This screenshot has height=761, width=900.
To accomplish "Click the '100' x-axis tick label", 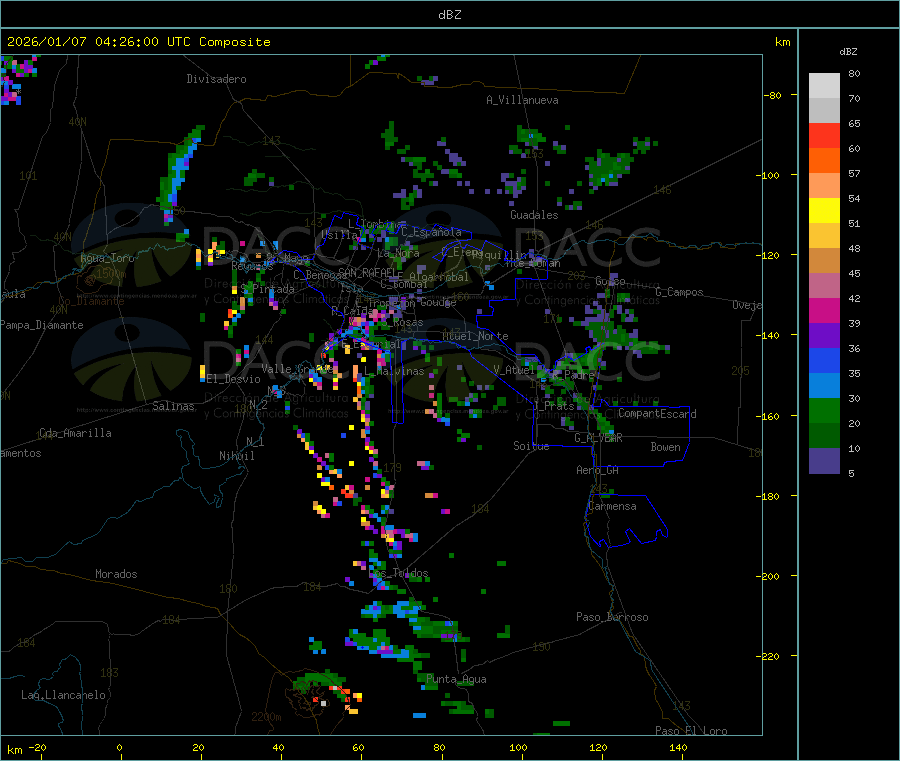I will click(518, 748).
